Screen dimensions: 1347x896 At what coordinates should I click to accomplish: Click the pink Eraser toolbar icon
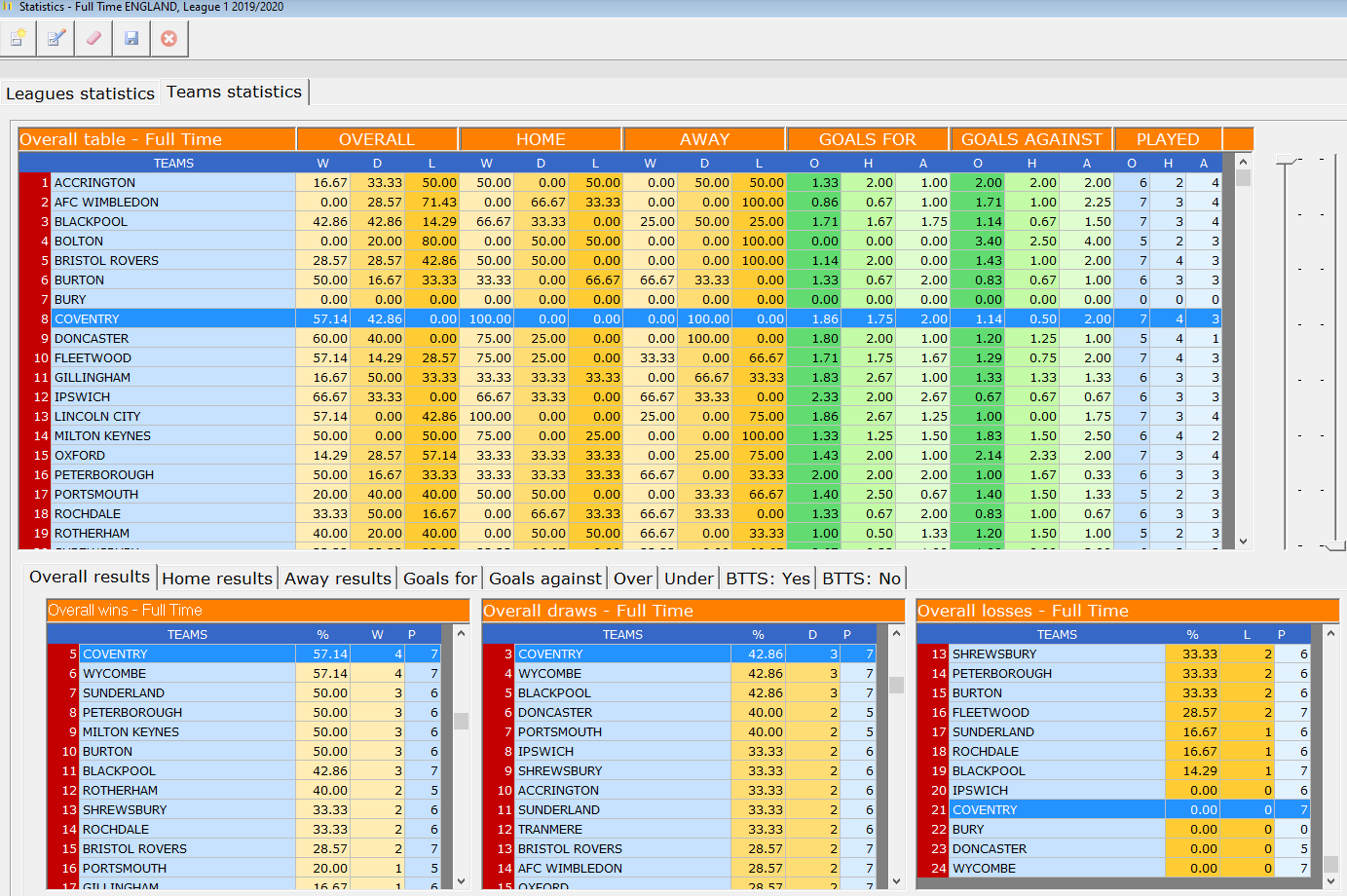click(94, 38)
